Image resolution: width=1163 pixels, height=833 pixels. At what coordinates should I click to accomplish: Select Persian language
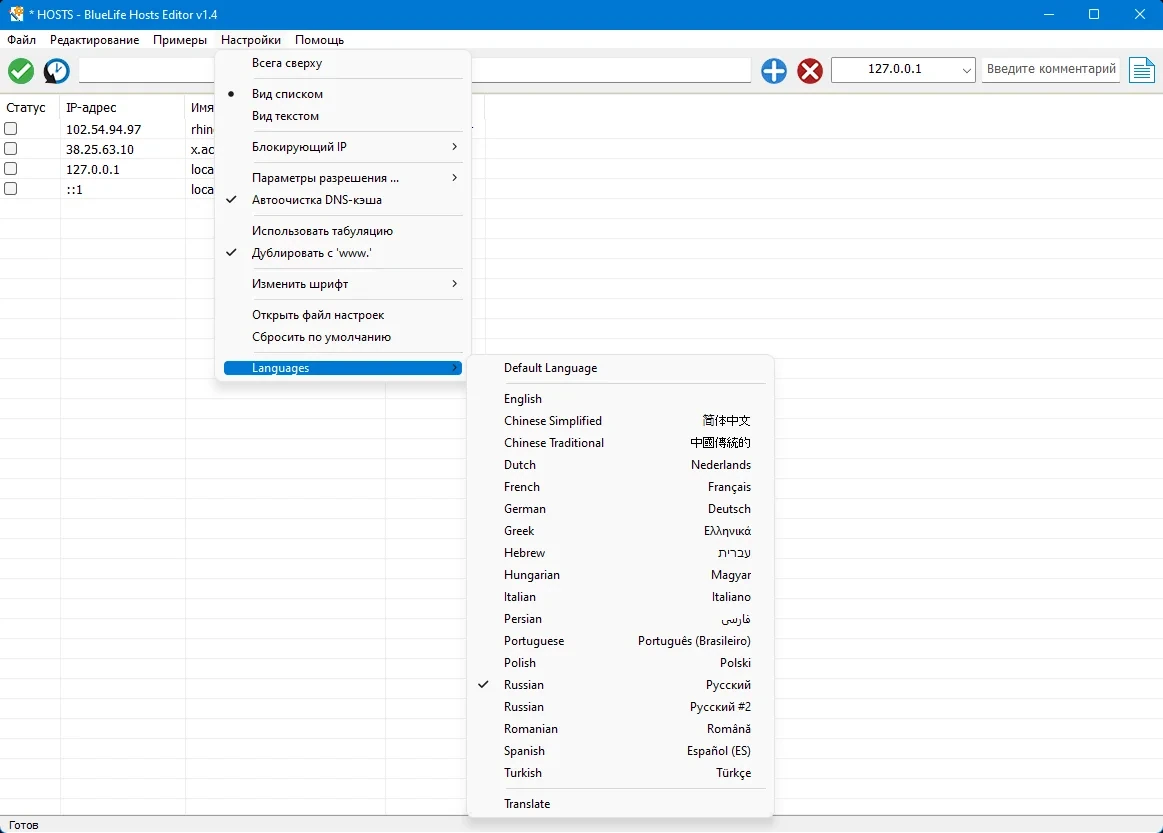[x=620, y=619]
